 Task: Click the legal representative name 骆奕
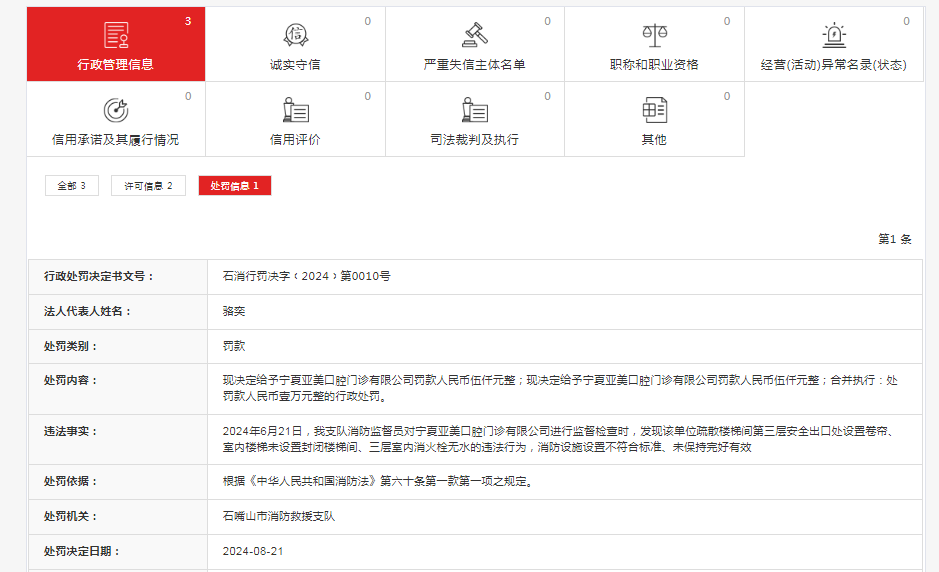click(234, 311)
